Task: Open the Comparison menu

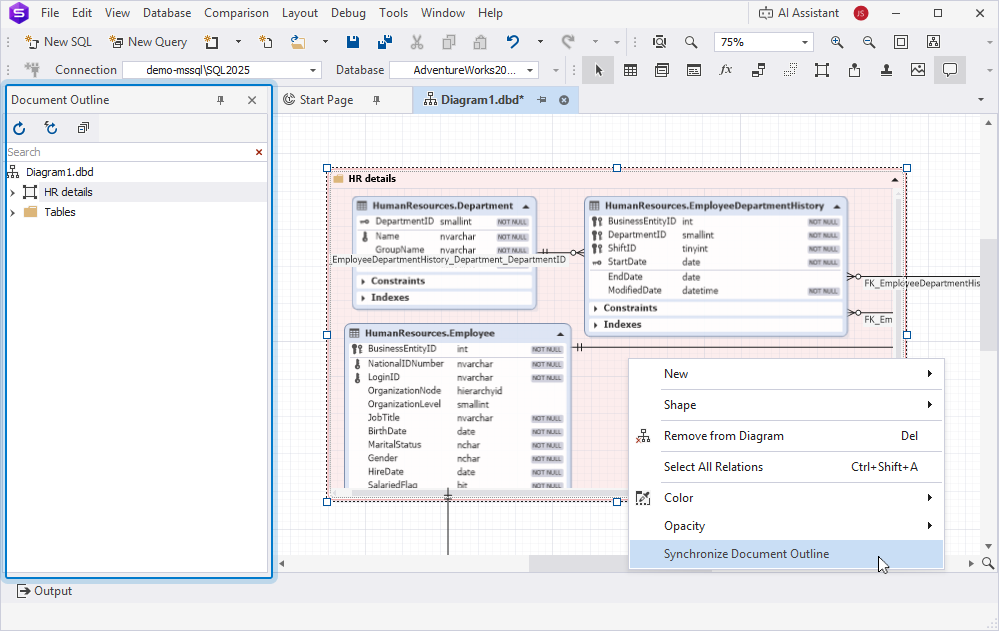Action: pyautogui.click(x=236, y=13)
